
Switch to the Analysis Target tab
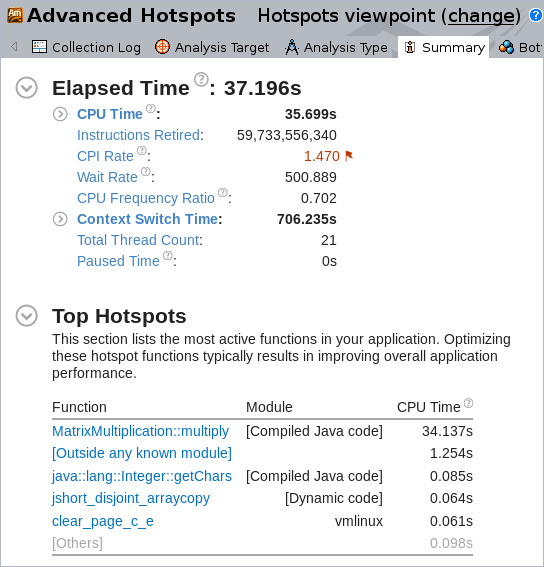[212, 47]
